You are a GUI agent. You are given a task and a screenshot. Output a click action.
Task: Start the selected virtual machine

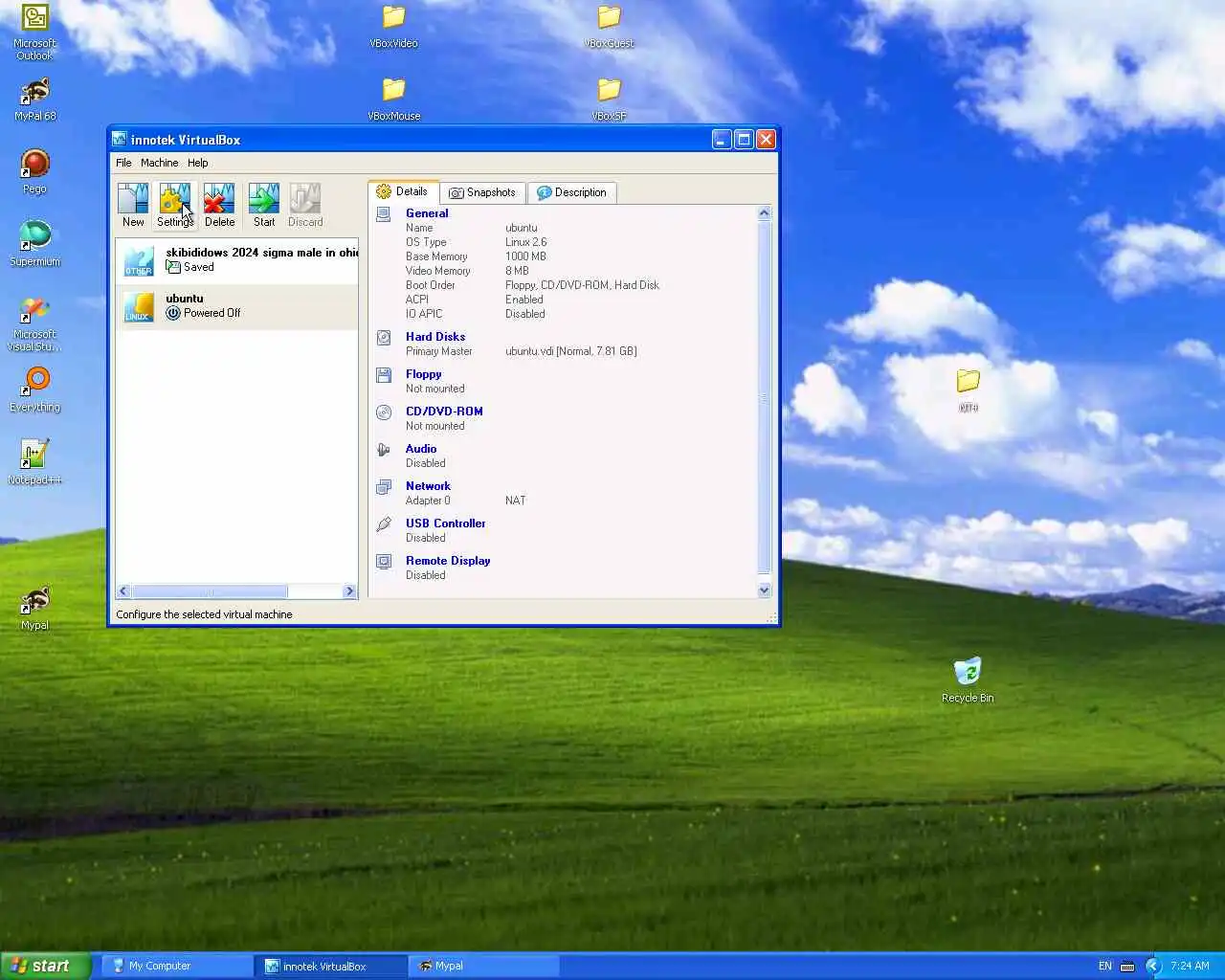[264, 205]
